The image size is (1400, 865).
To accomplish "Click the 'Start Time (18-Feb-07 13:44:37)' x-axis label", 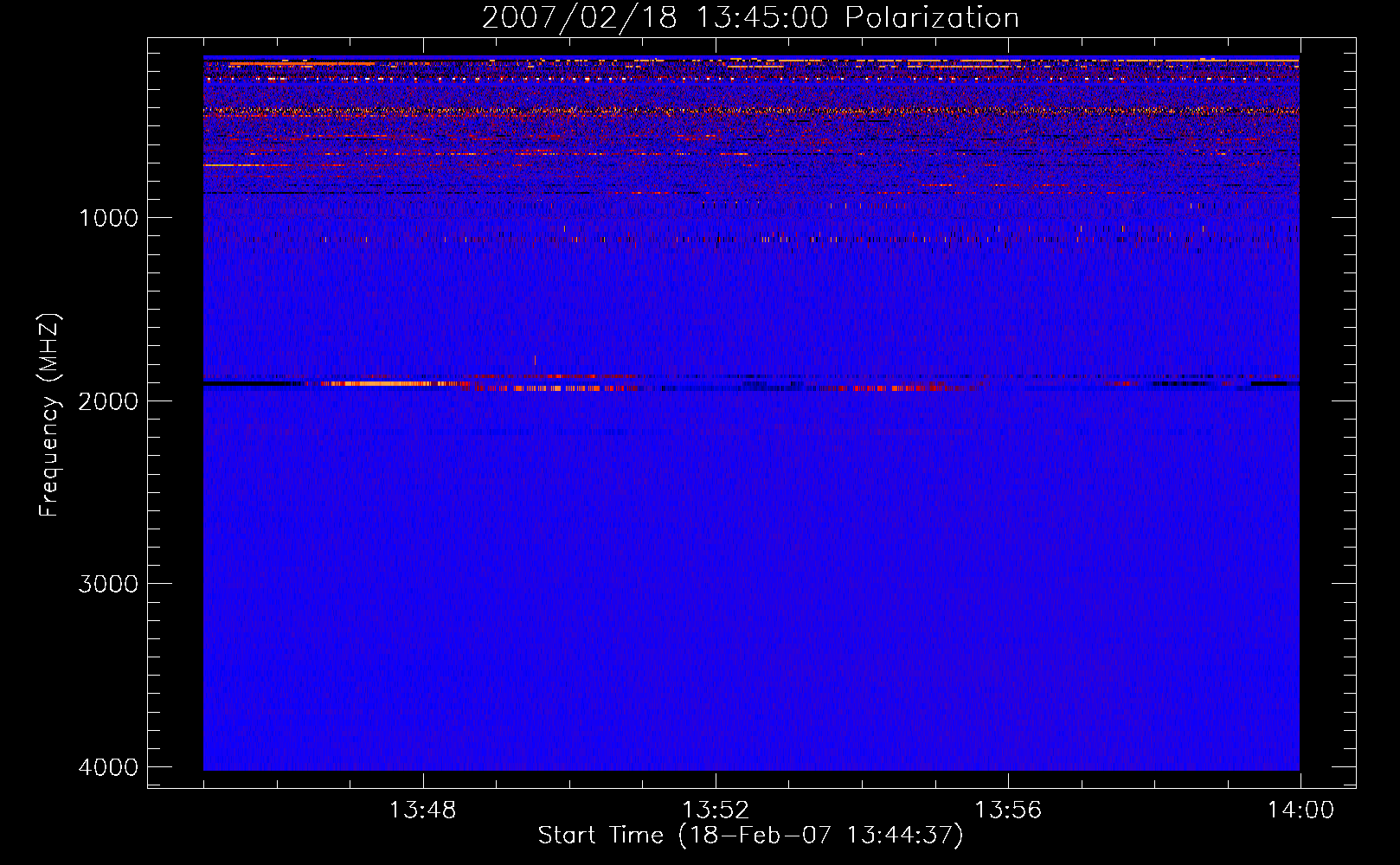I will [750, 836].
